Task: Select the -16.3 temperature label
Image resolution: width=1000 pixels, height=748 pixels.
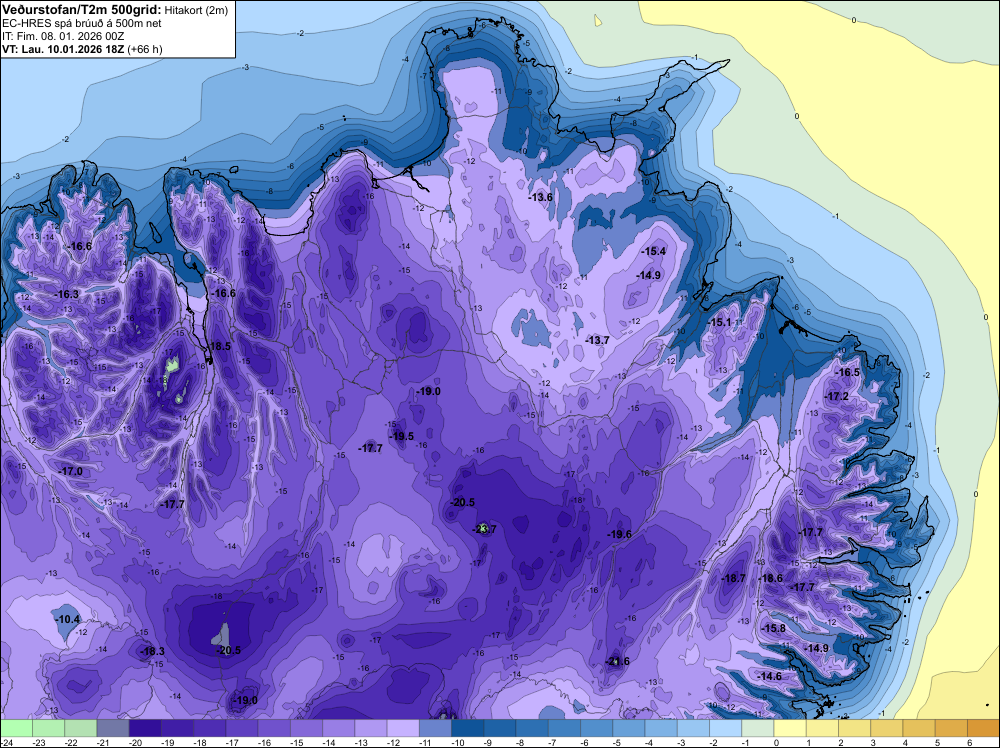Action: coord(66,294)
